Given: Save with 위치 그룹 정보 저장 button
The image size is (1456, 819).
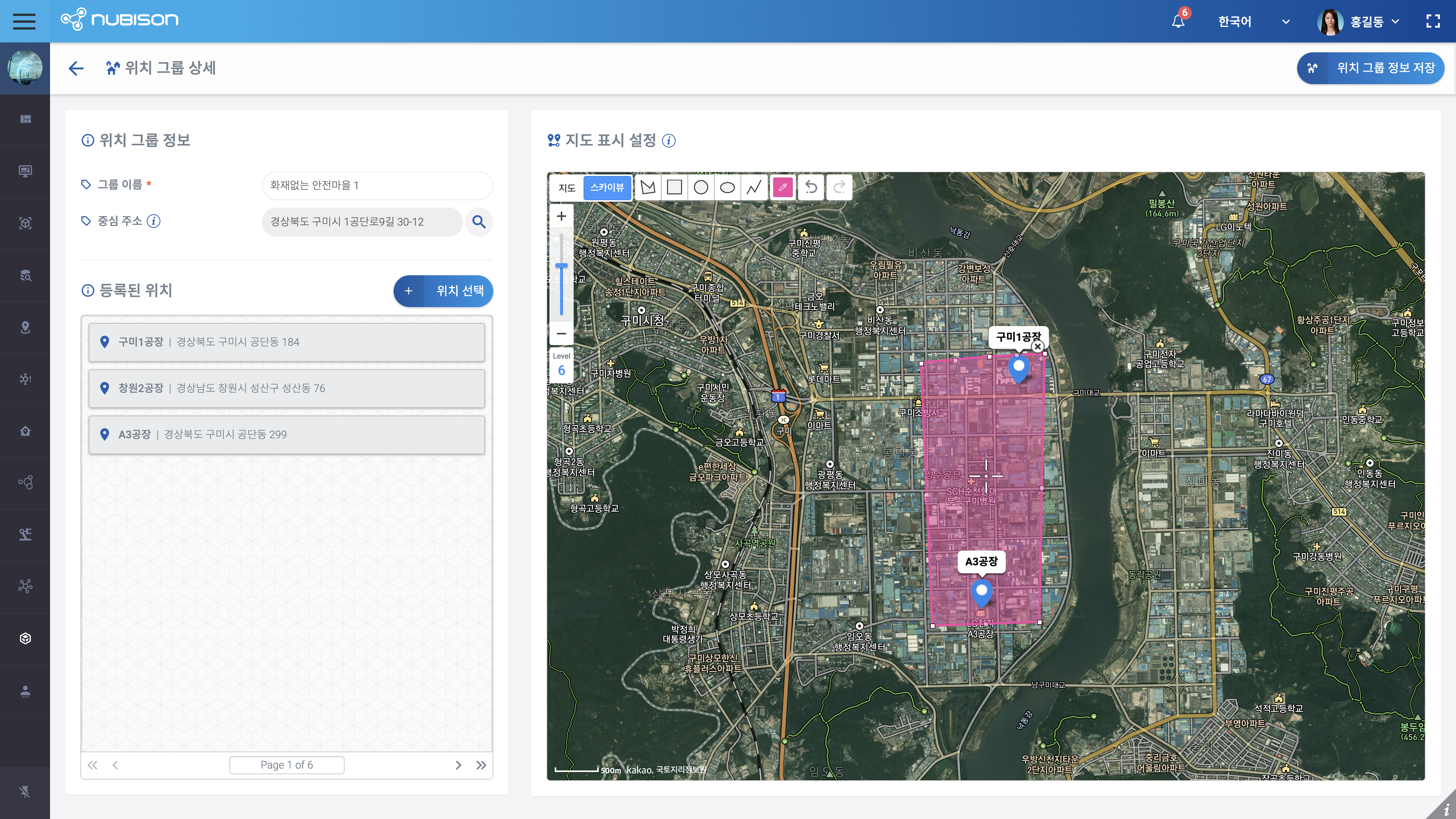Looking at the screenshot, I should pos(1370,68).
